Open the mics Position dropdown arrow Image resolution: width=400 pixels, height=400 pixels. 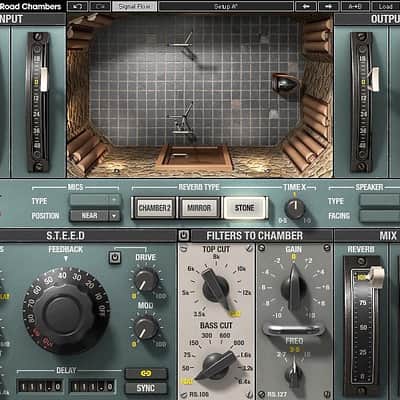pyautogui.click(x=114, y=216)
